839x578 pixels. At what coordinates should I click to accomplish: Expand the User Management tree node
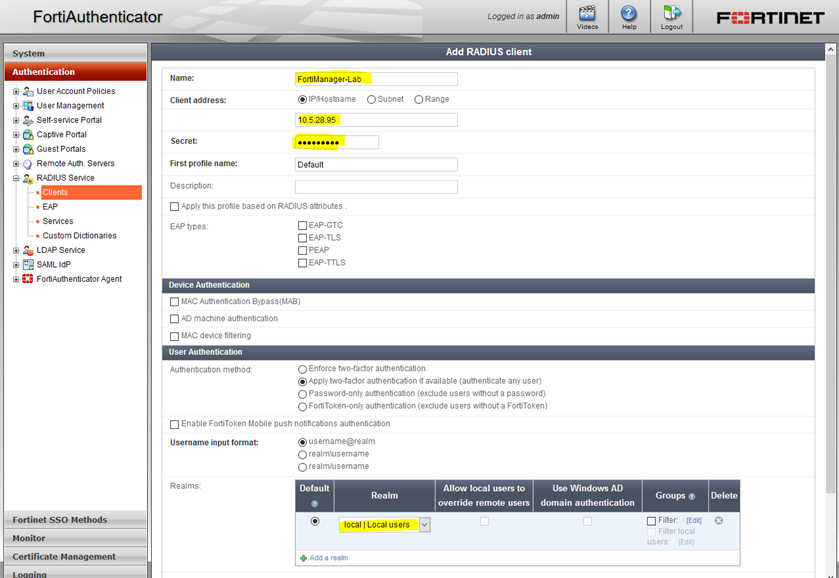(16, 106)
